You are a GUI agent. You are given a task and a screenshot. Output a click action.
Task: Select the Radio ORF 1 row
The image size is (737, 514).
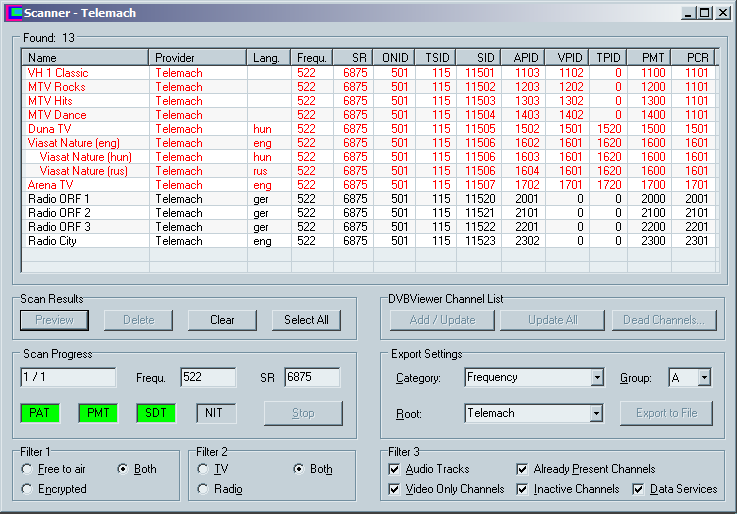(369, 199)
